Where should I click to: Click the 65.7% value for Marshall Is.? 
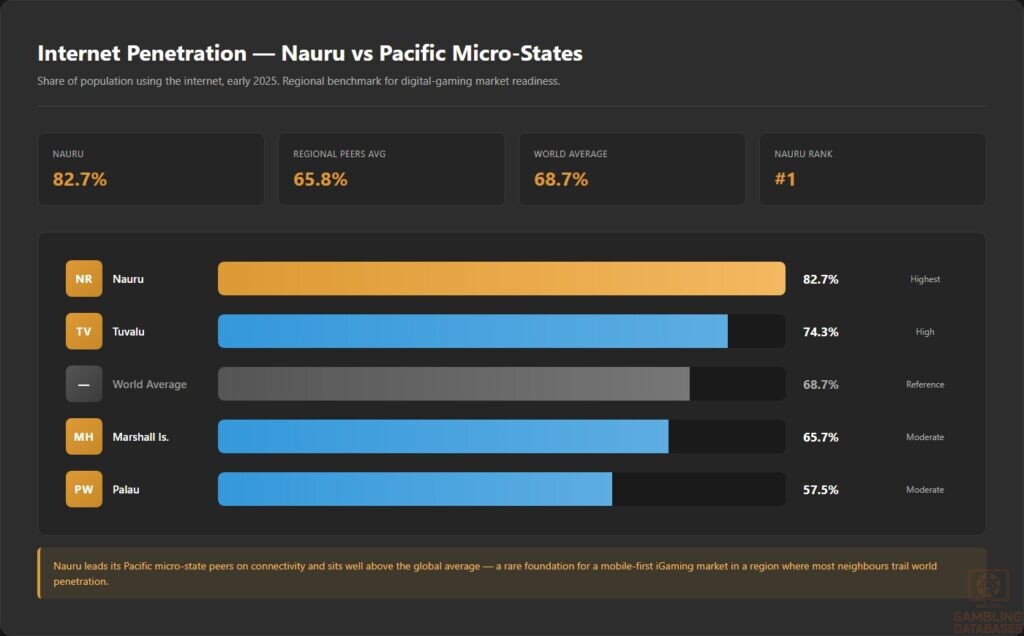tap(820, 437)
